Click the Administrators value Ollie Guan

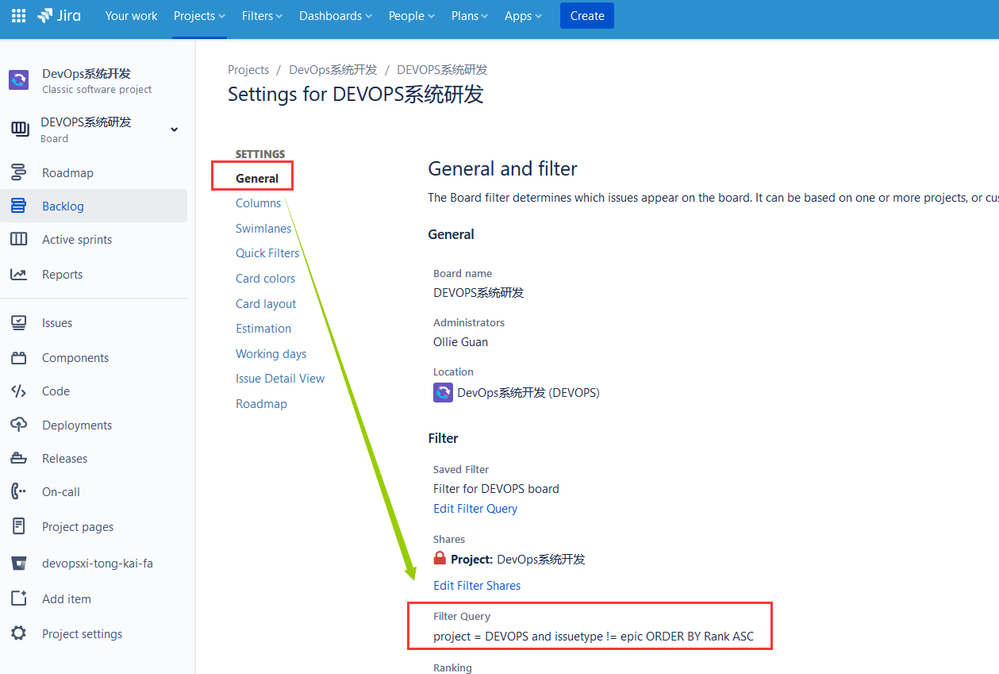[461, 342]
